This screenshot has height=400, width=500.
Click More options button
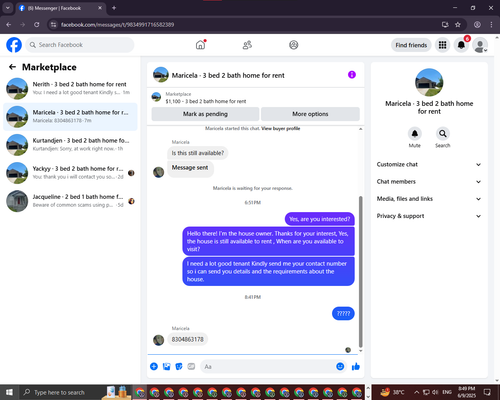(x=310, y=114)
